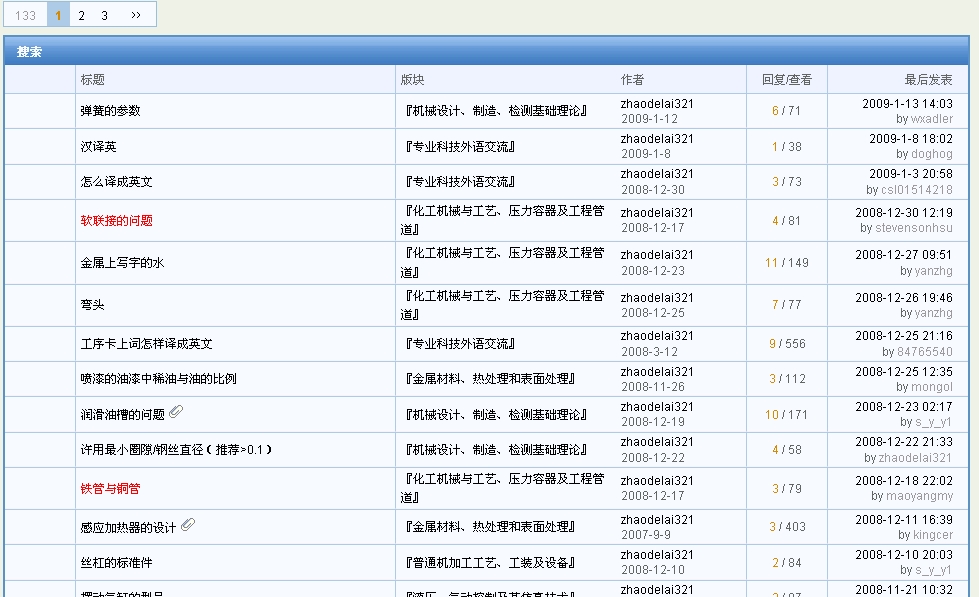
Task: View last poster yanzhg in 金属上写字的水 row
Action: tap(933, 270)
